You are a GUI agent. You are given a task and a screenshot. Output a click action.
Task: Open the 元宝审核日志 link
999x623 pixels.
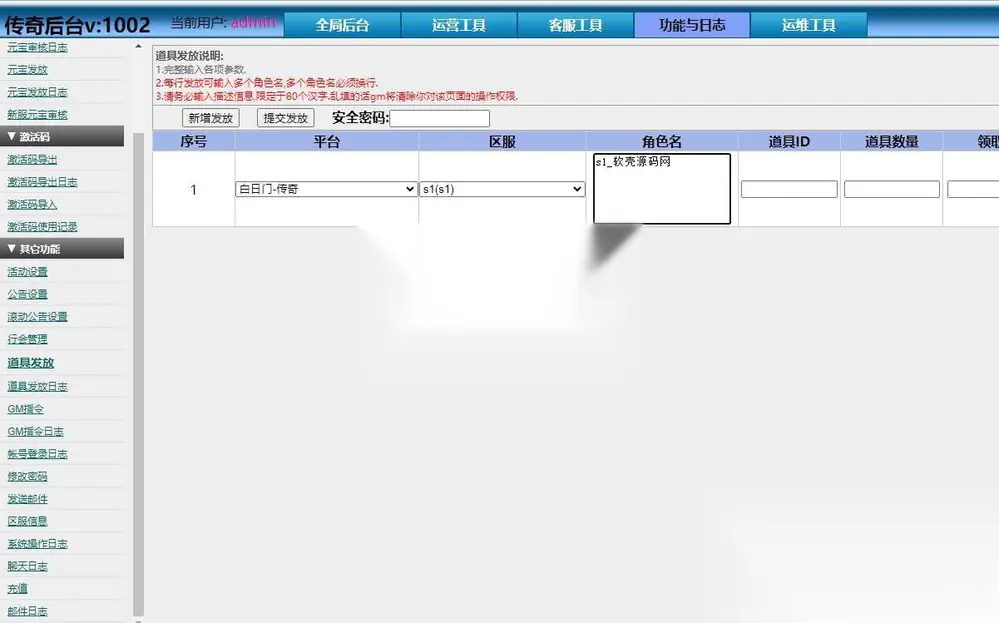point(37,47)
